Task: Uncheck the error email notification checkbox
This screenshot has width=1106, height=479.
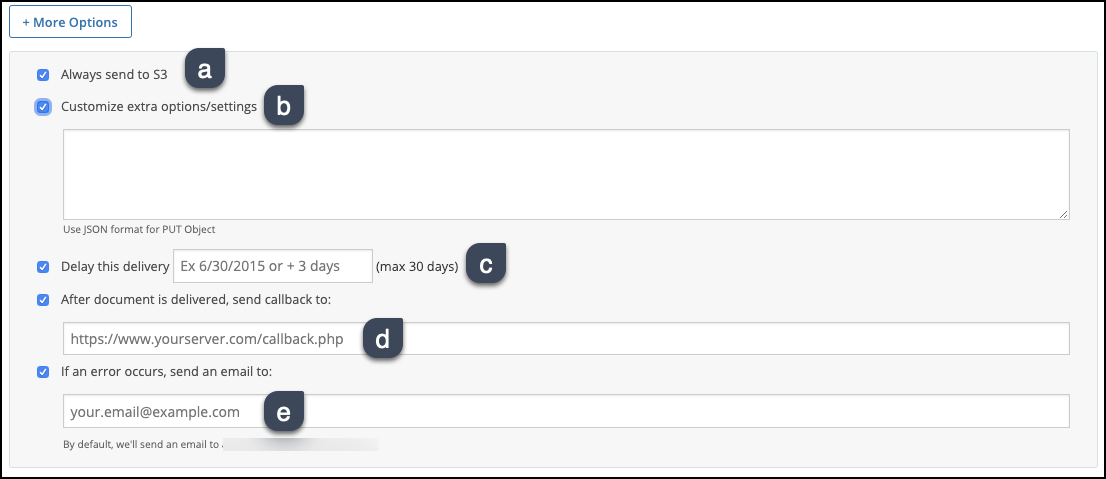Action: pos(43,372)
